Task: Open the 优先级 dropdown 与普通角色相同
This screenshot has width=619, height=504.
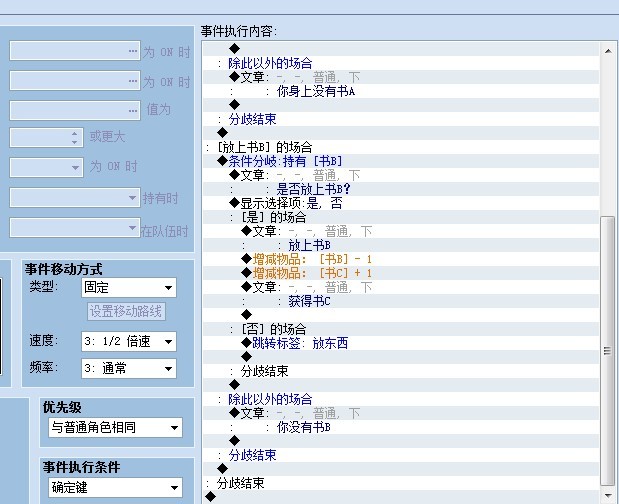Action: point(115,427)
